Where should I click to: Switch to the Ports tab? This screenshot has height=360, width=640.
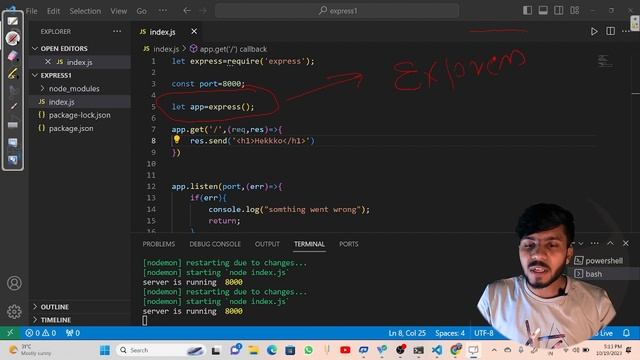coord(349,244)
